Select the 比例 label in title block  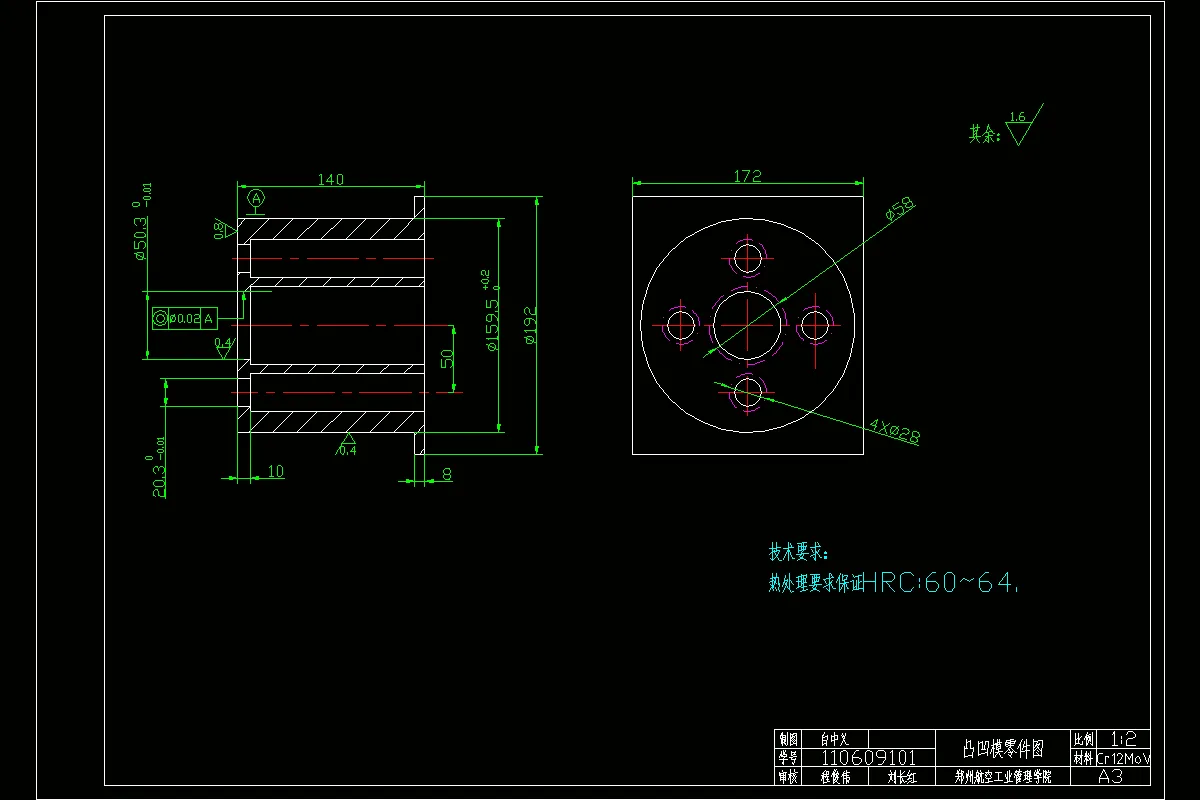click(x=1083, y=739)
